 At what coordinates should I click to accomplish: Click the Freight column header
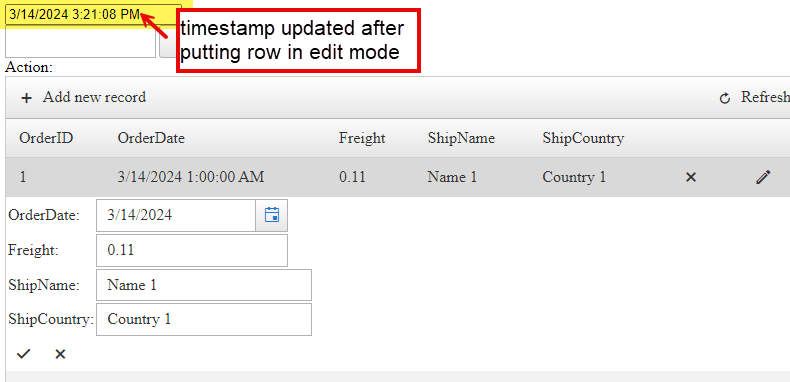(362, 138)
